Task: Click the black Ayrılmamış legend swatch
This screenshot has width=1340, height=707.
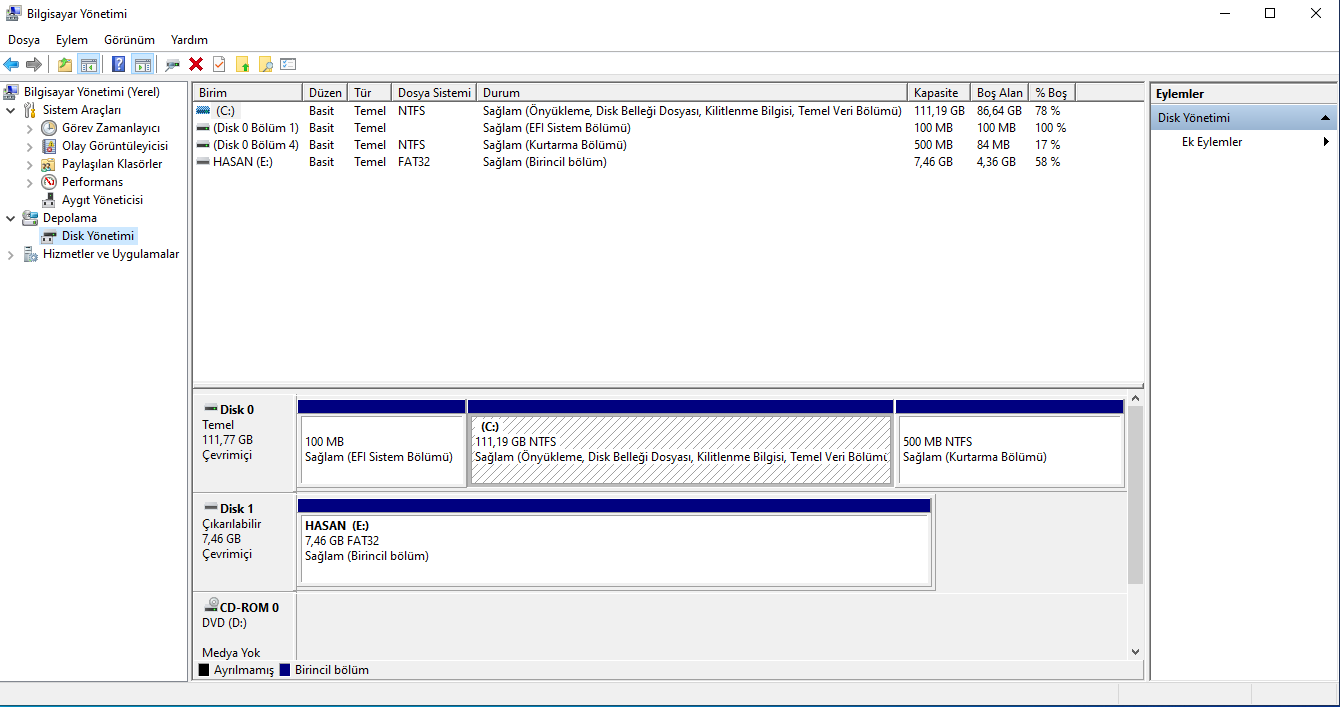Action: (204, 670)
